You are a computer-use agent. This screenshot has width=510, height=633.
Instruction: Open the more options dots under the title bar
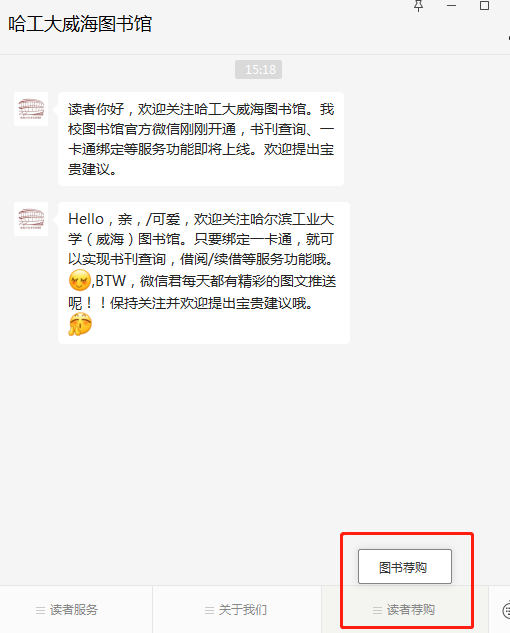click(508, 38)
